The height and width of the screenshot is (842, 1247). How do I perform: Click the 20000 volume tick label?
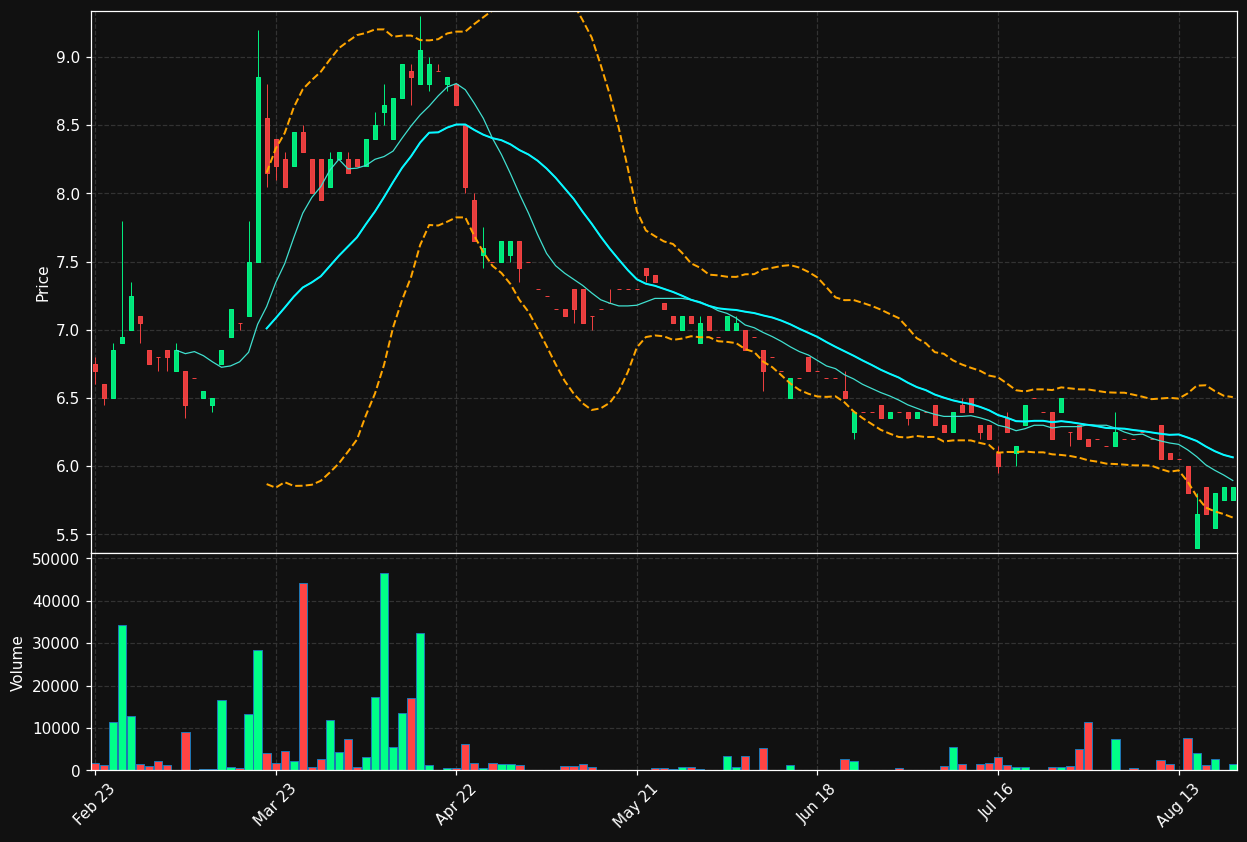tap(57, 686)
